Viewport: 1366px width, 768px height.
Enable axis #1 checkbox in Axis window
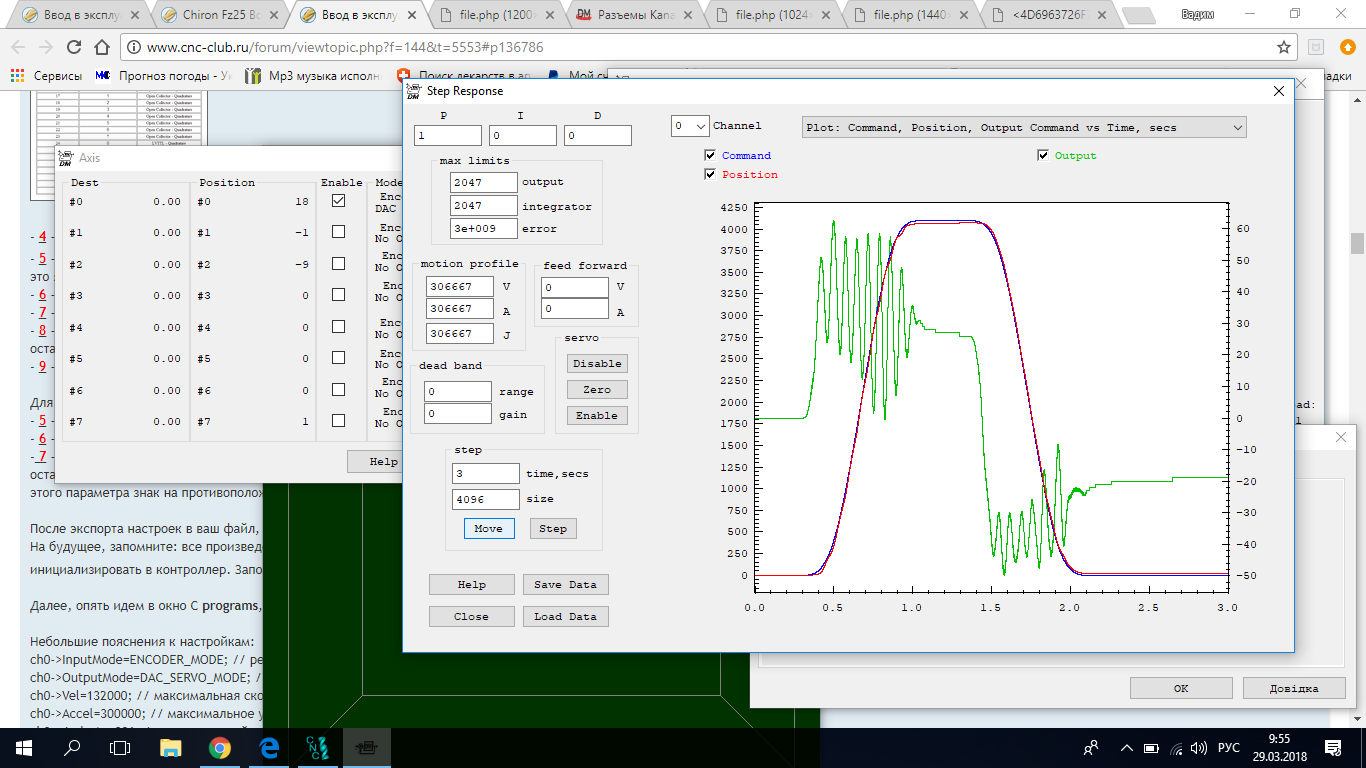click(x=339, y=232)
